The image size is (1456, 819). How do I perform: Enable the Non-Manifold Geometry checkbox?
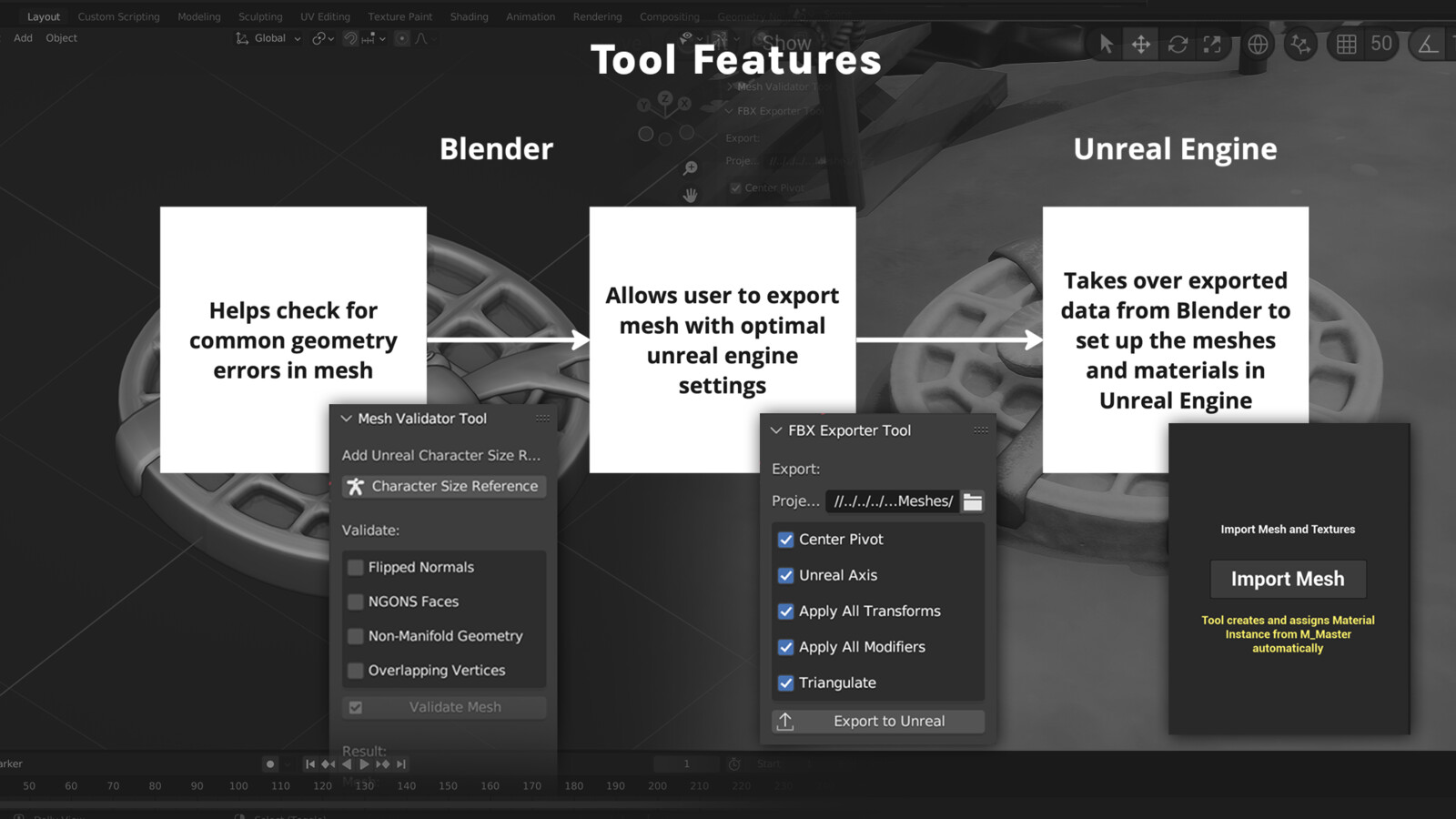(x=356, y=636)
